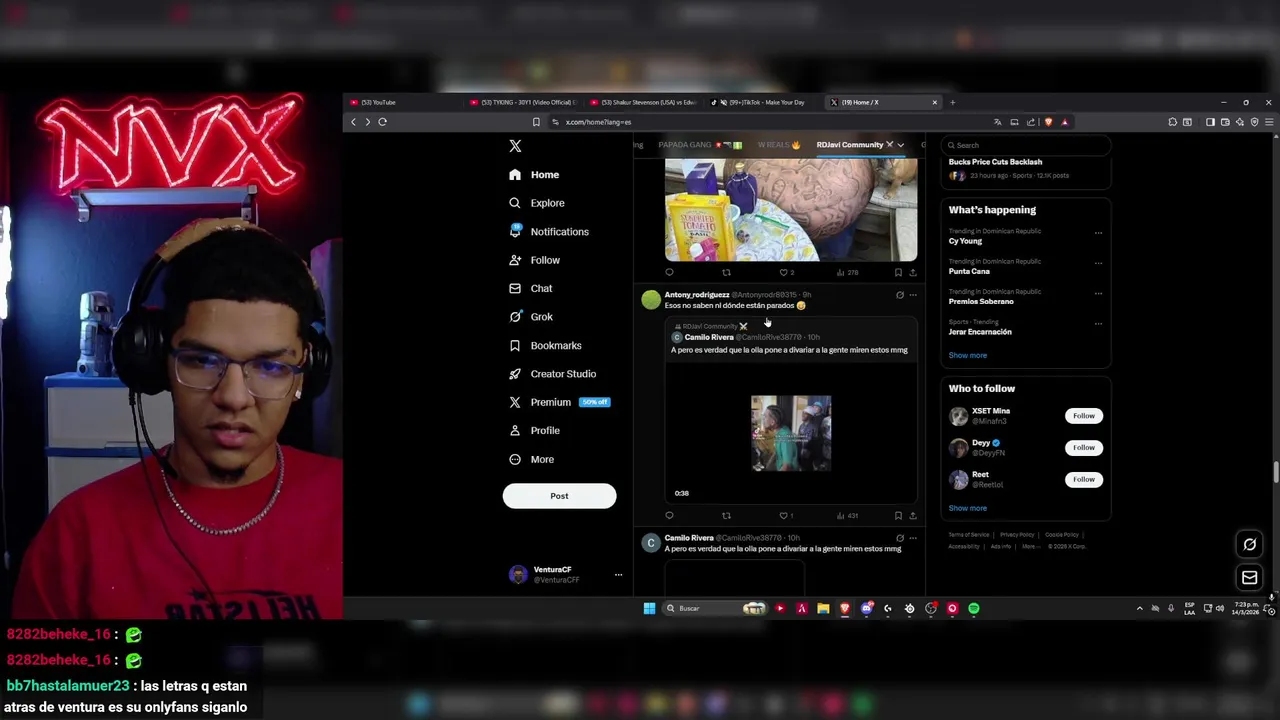Open the Terms of Service footer link
Screen dimensions: 1280x720
tap(968, 535)
